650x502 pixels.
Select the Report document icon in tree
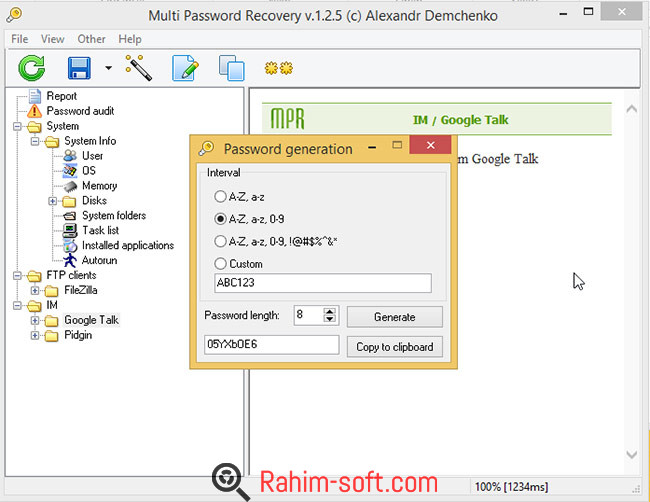(35, 96)
